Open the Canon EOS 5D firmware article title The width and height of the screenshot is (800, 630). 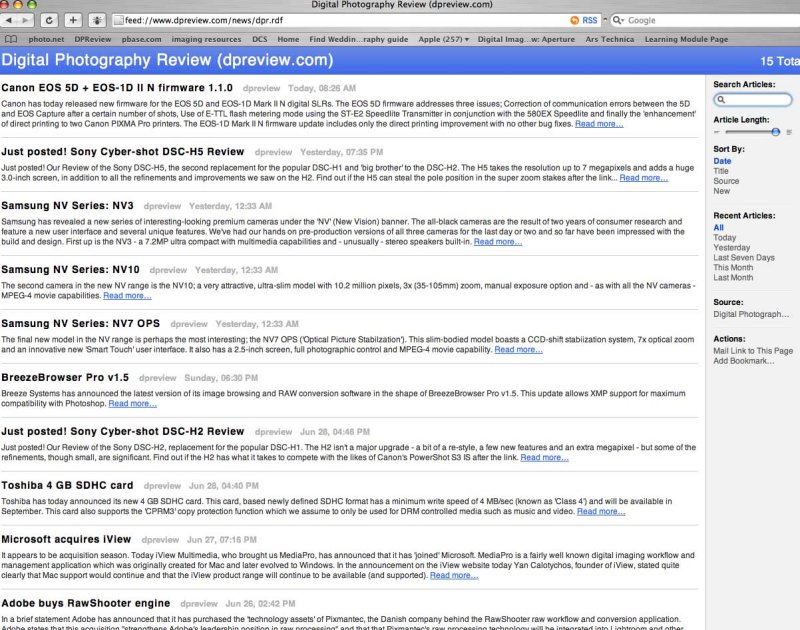pos(117,88)
